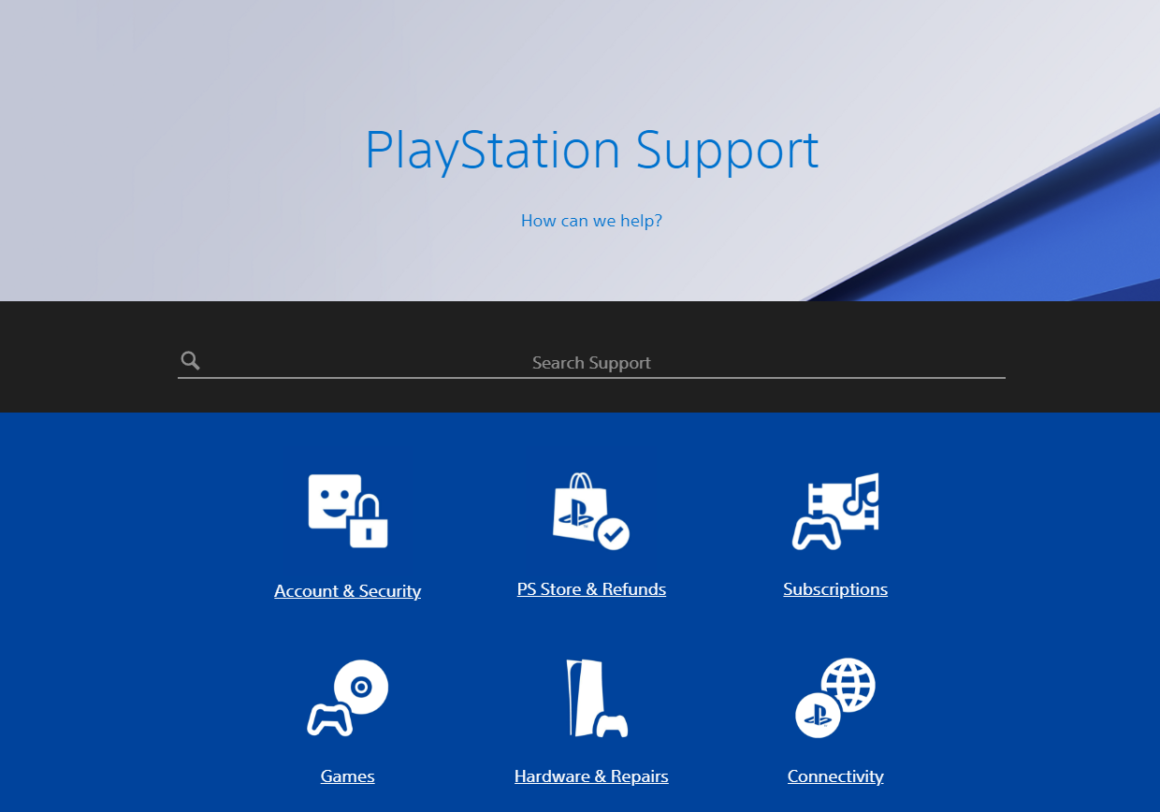Open the Account & Security link

tap(347, 590)
